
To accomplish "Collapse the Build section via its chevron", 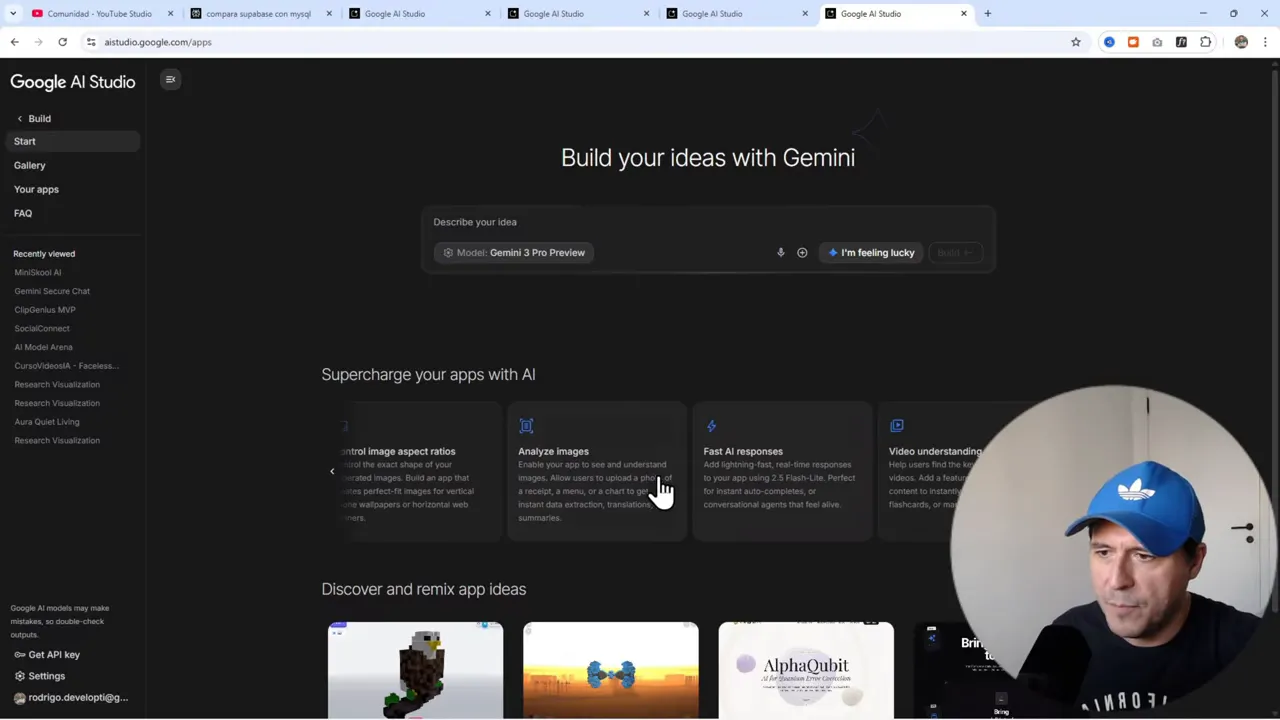I will pyautogui.click(x=20, y=118).
